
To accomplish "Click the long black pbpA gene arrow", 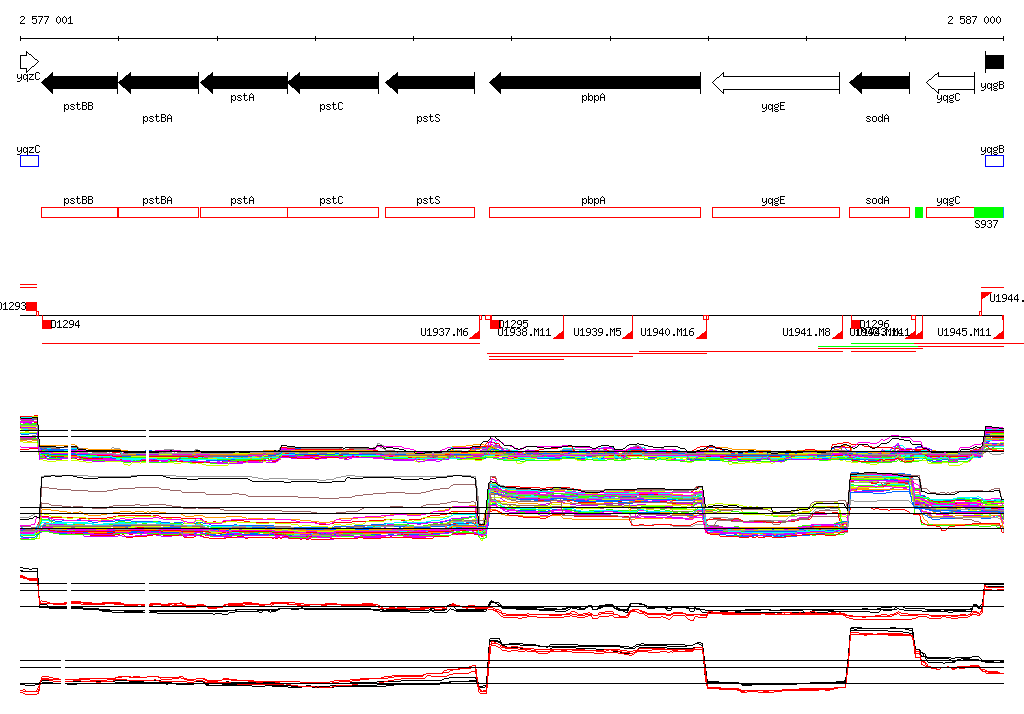I will [x=595, y=83].
